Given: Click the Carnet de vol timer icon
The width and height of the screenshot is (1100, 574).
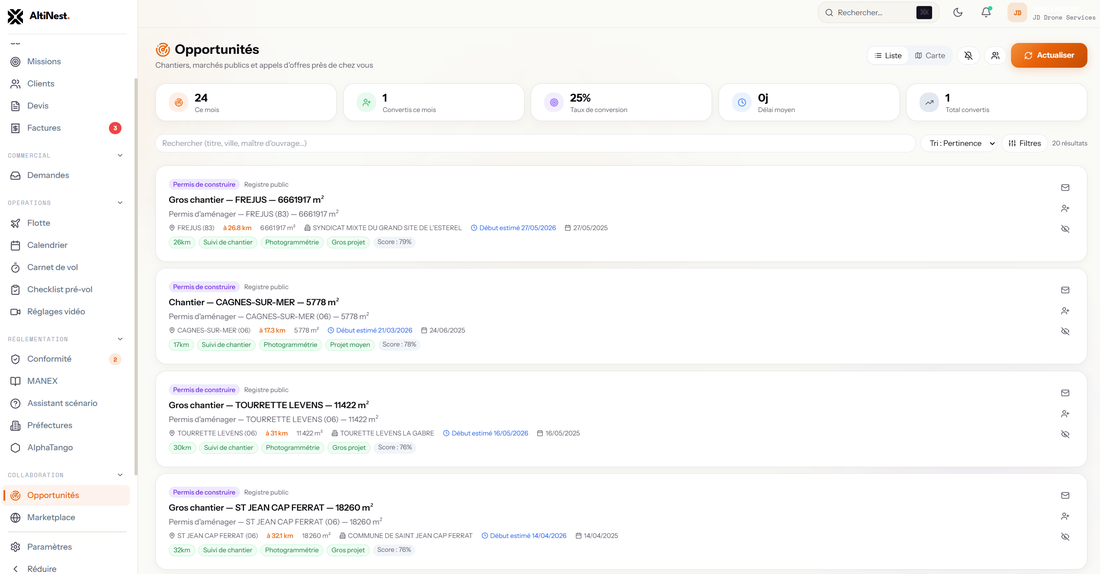Looking at the screenshot, I should tap(15, 267).
